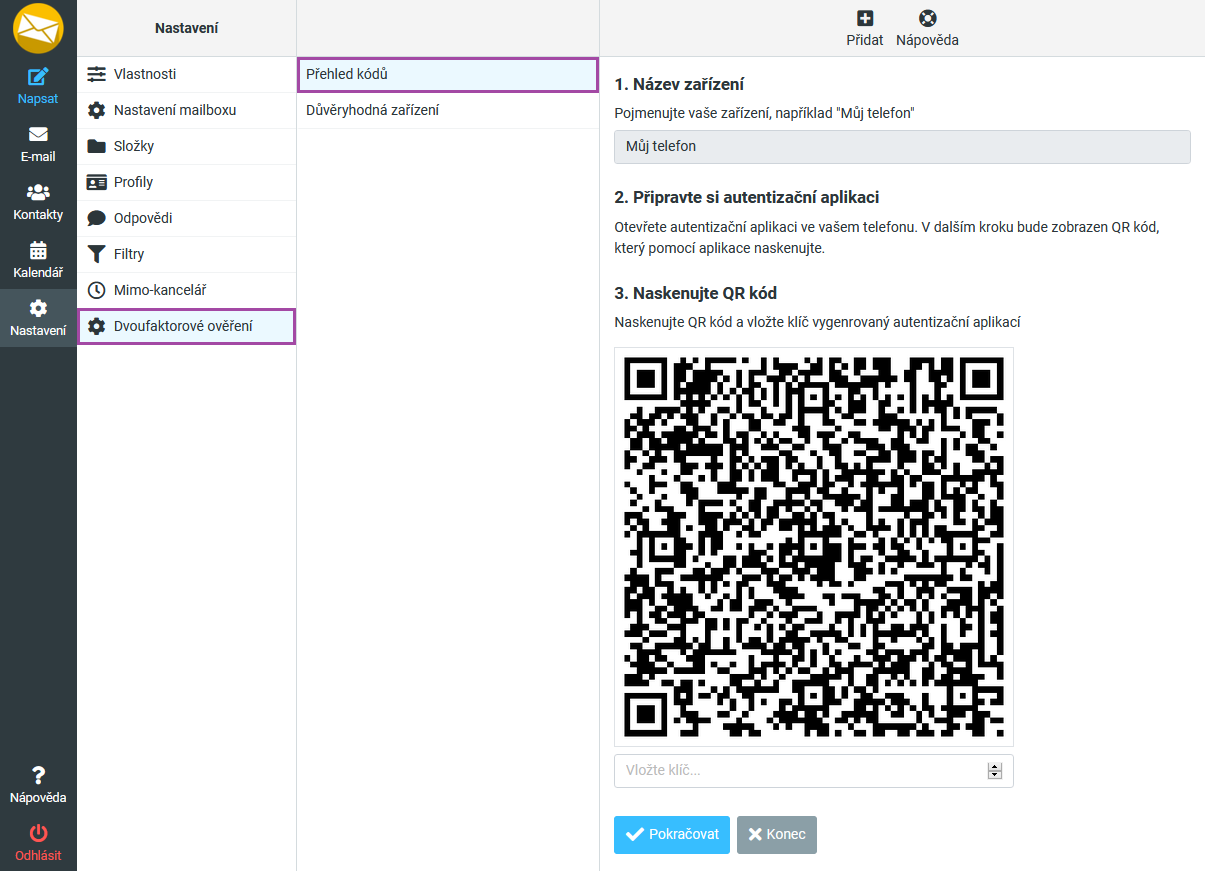Select Nastavení in left sidebar
The height and width of the screenshot is (871, 1205).
(x=38, y=318)
